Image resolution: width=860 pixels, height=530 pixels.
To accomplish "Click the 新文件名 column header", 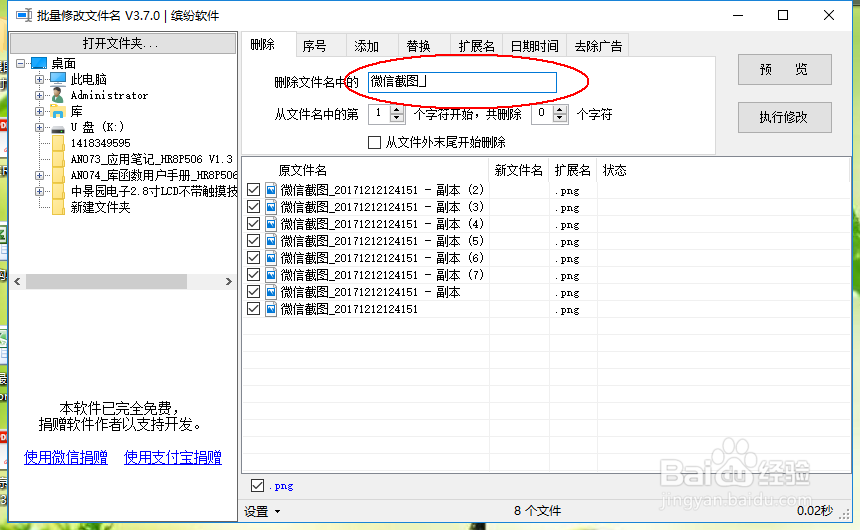I will tap(518, 171).
